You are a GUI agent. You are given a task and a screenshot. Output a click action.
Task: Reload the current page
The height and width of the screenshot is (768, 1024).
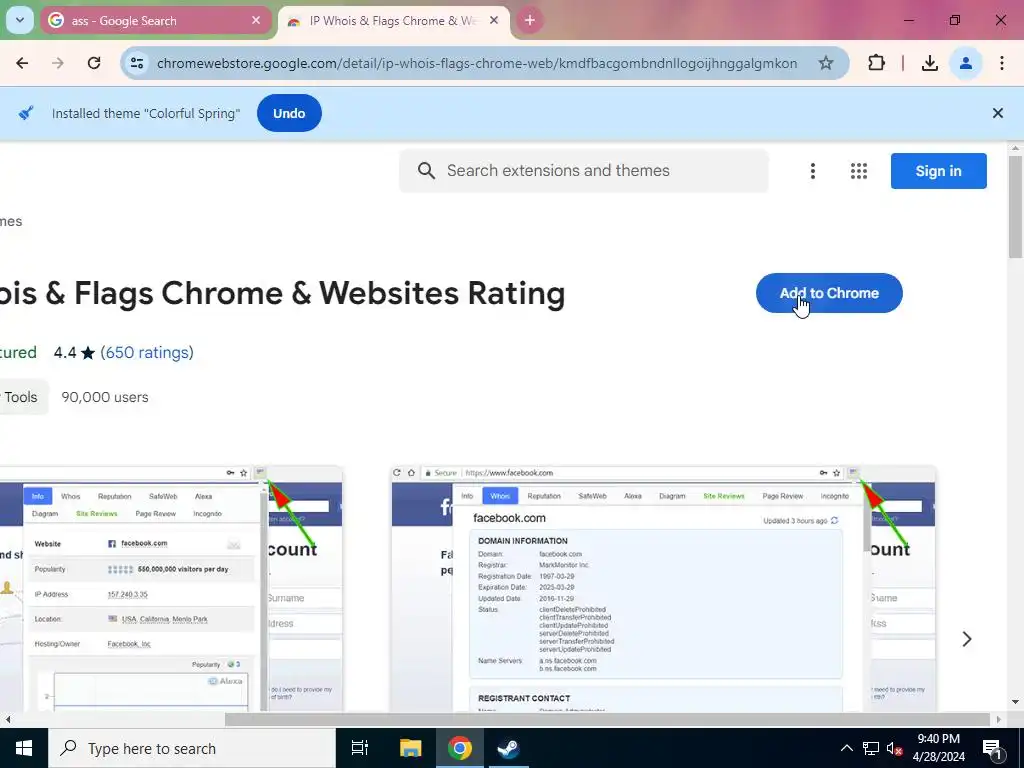[94, 63]
